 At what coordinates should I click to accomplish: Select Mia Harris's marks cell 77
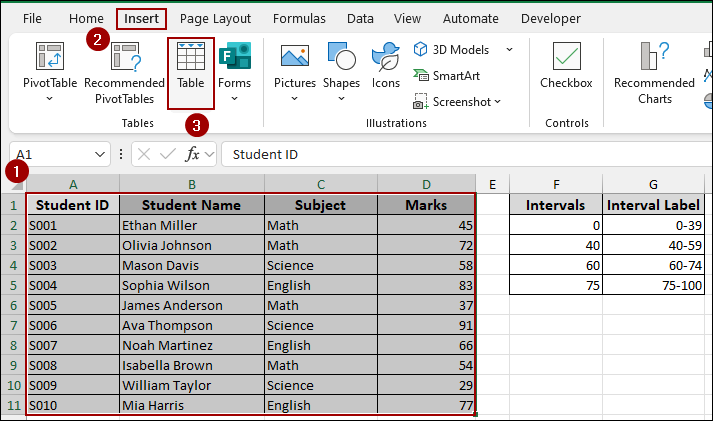point(427,405)
